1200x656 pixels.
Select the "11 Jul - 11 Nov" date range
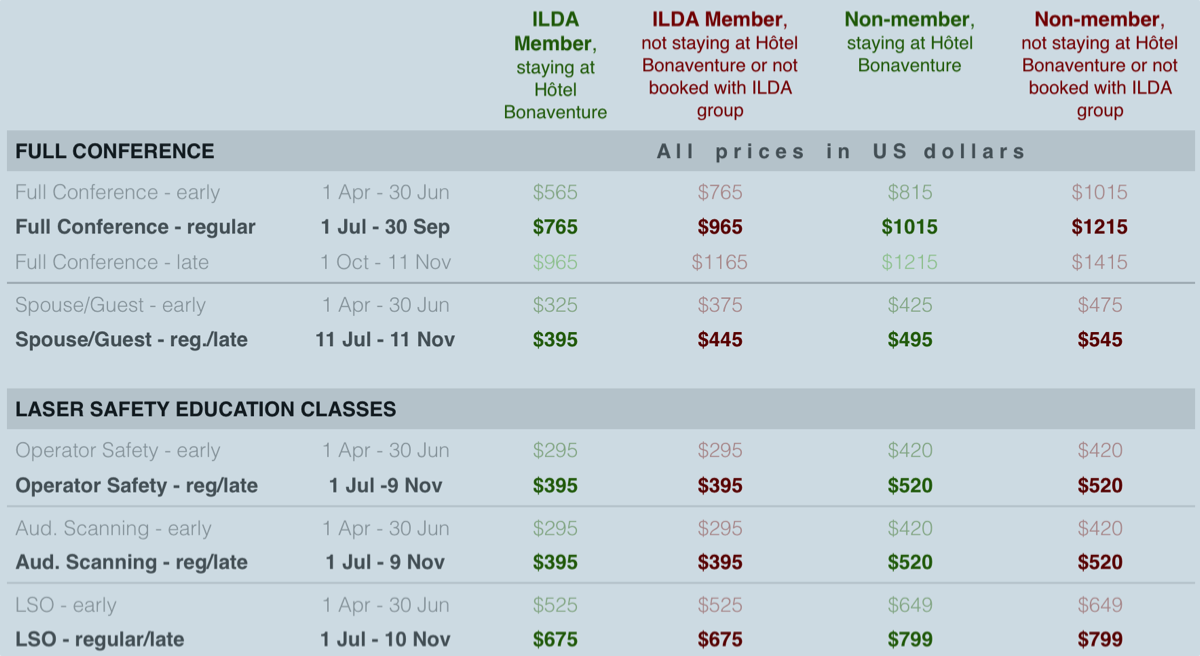385,340
